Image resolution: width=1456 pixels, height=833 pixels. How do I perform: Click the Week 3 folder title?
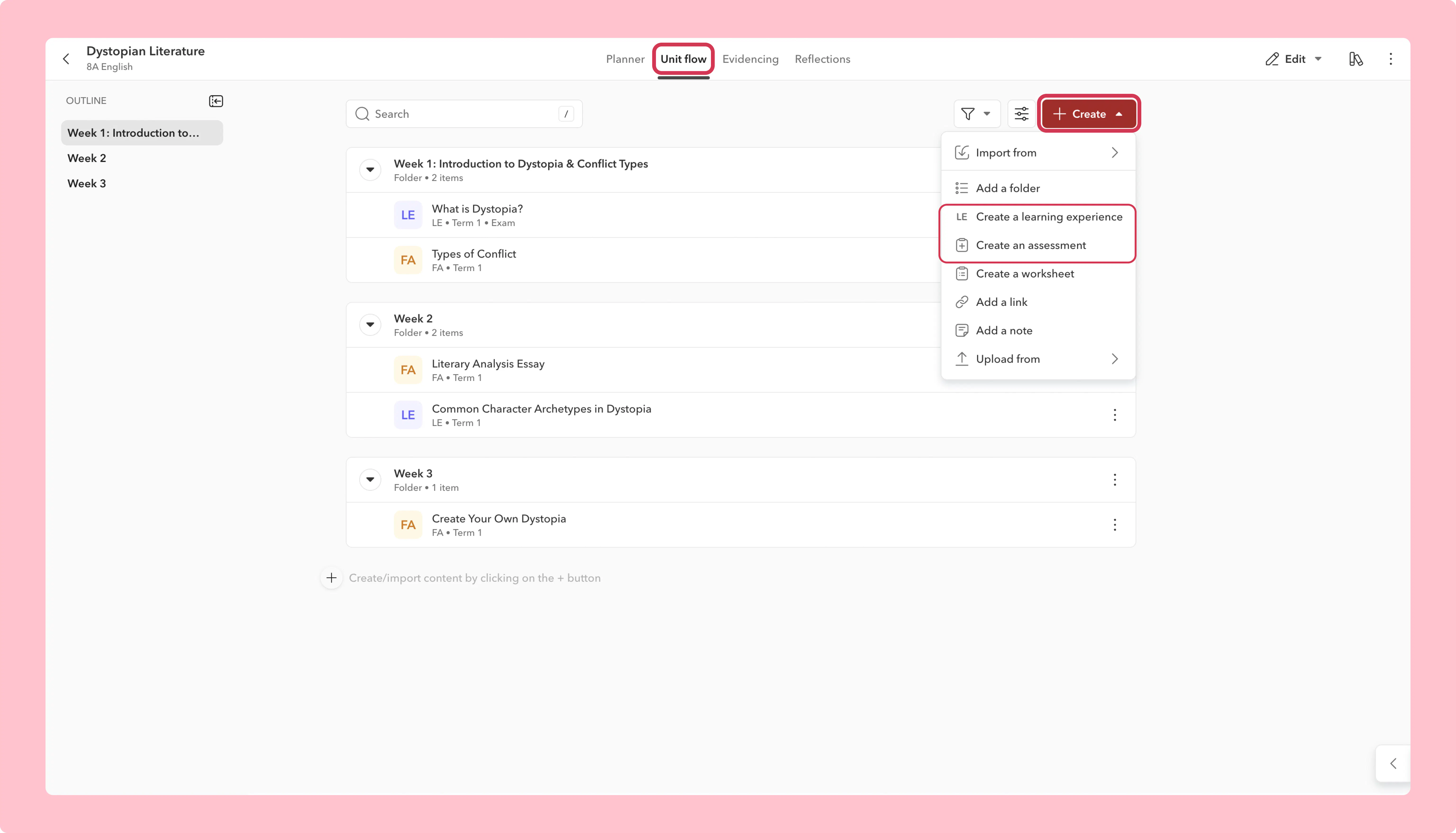[x=413, y=474]
